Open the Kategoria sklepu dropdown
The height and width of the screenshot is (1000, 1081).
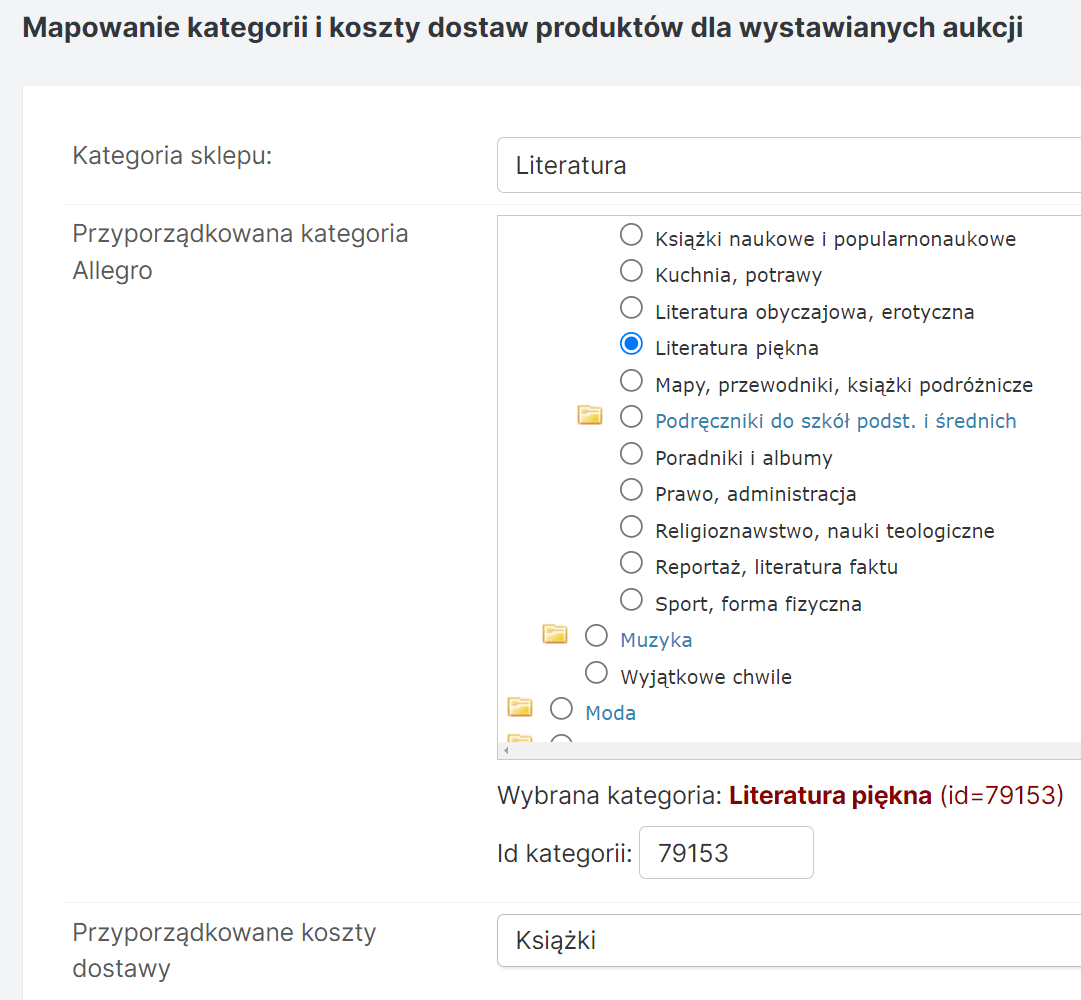click(788, 165)
